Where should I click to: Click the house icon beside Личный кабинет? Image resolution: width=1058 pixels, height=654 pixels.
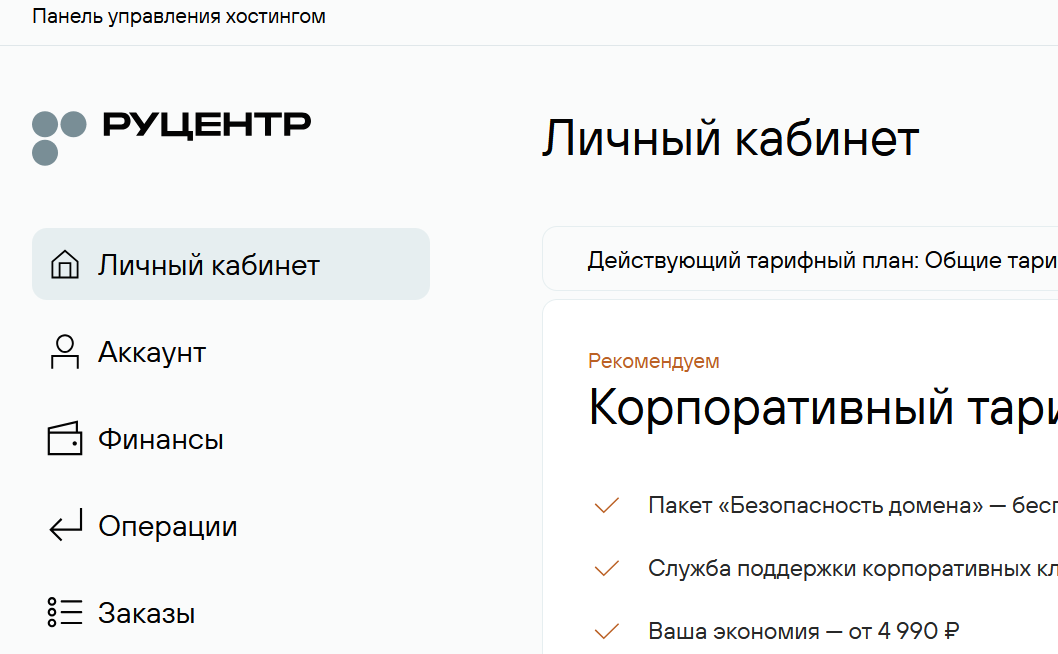point(65,265)
